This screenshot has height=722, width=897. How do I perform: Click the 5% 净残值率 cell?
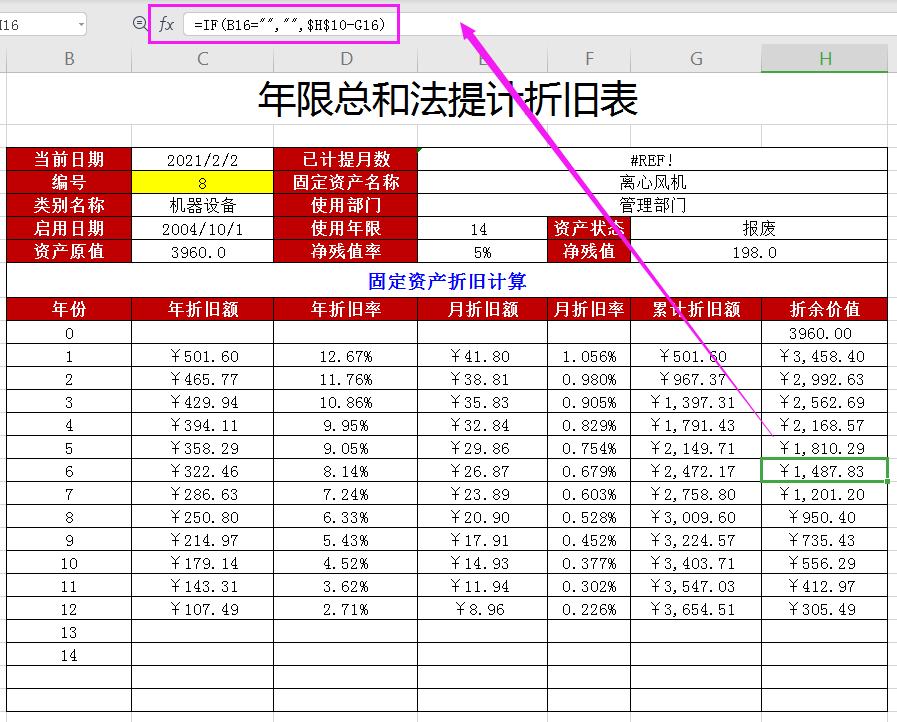click(x=483, y=252)
